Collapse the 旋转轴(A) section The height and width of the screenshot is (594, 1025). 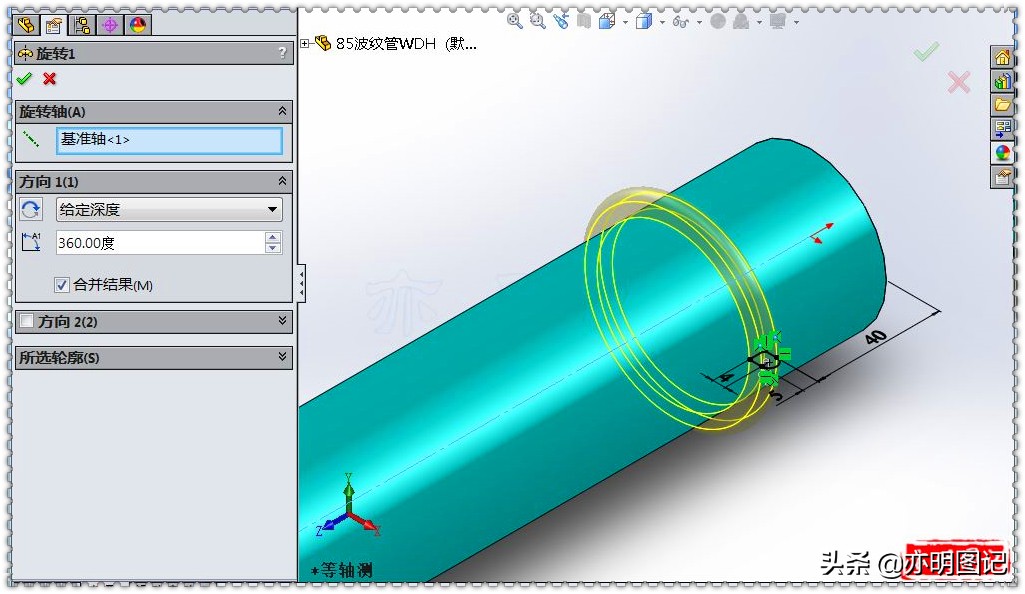282,111
